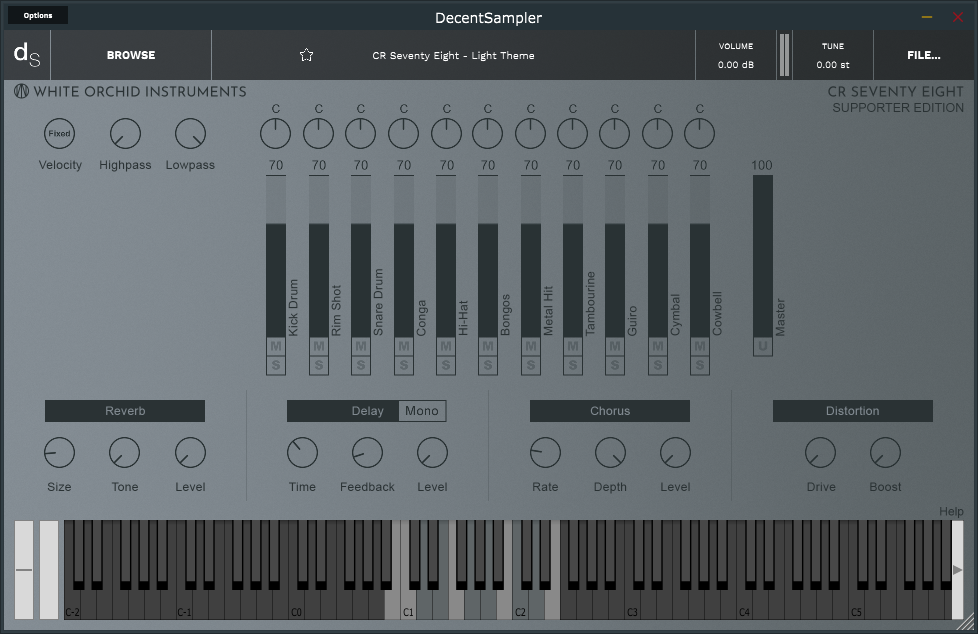Click the Reverb Level knob
The width and height of the screenshot is (978, 634).
click(190, 452)
